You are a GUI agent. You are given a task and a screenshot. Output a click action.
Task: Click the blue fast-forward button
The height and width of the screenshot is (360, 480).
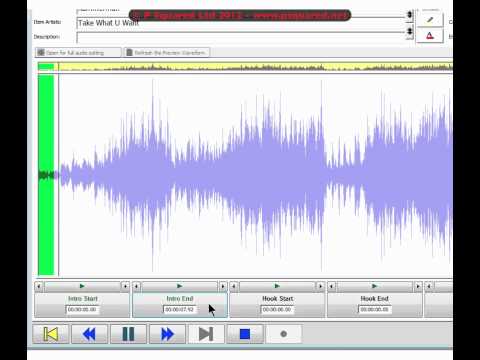coord(167,334)
